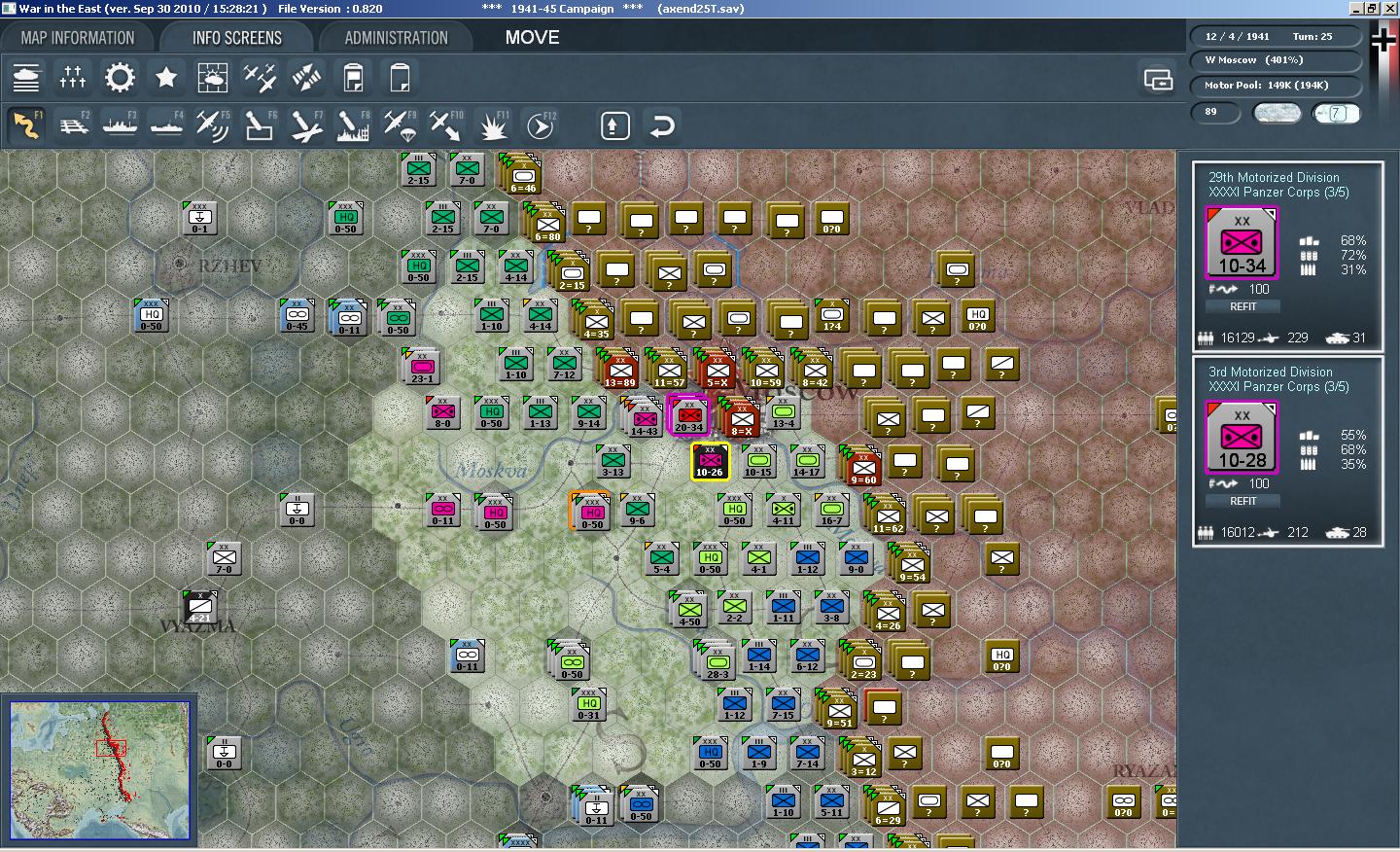The height and width of the screenshot is (852, 1400).
Task: Open the weather map icon
Action: pos(213,78)
